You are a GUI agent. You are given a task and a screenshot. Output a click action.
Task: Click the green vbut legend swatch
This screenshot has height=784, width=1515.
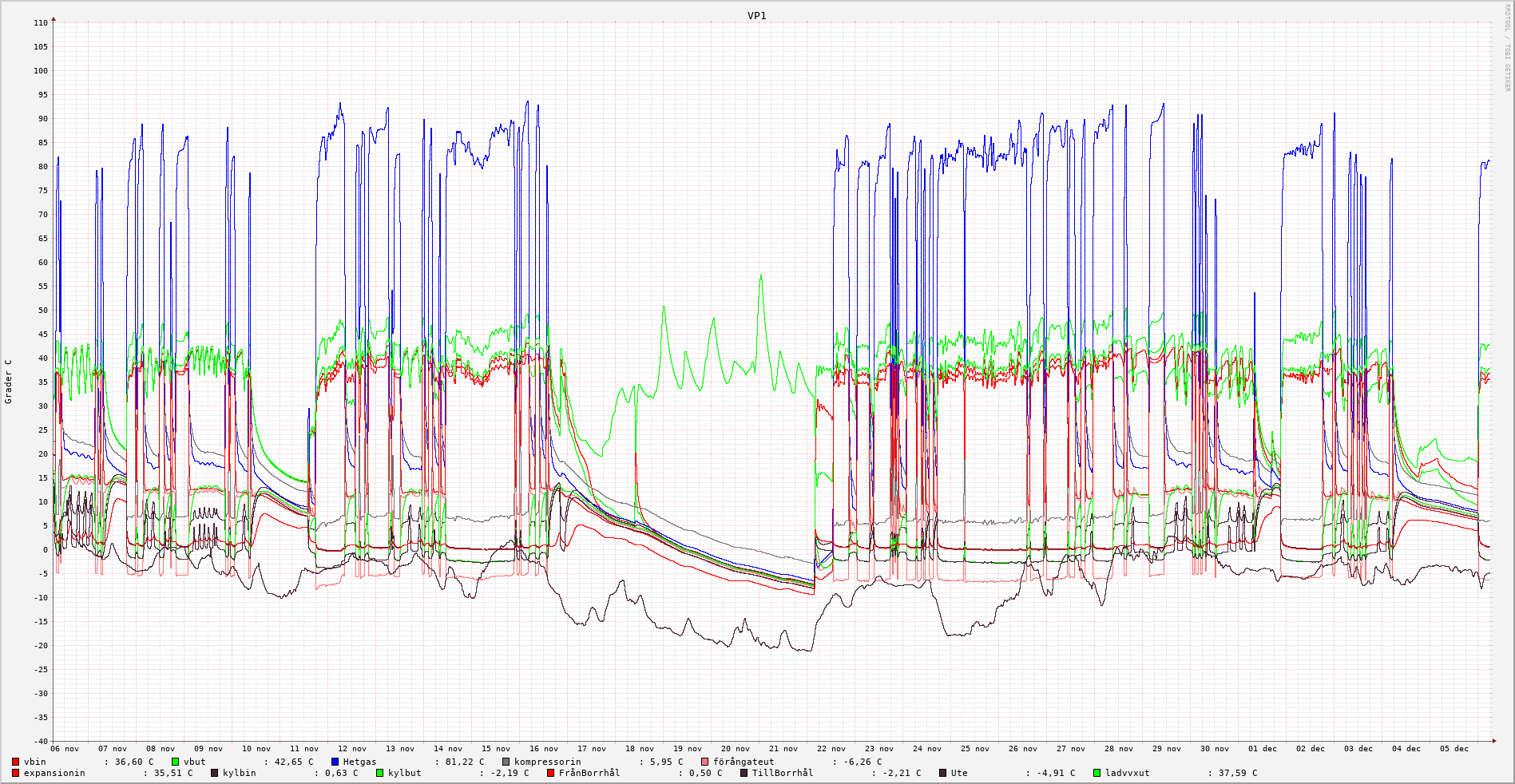(x=176, y=762)
